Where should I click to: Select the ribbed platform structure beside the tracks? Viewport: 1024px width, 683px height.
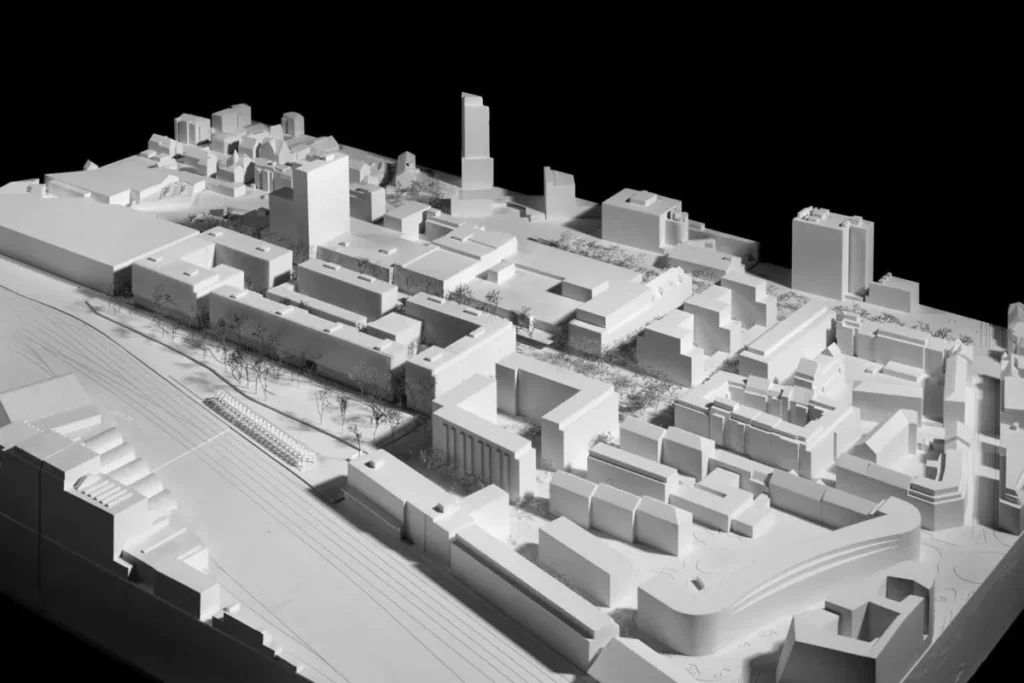click(x=259, y=429)
